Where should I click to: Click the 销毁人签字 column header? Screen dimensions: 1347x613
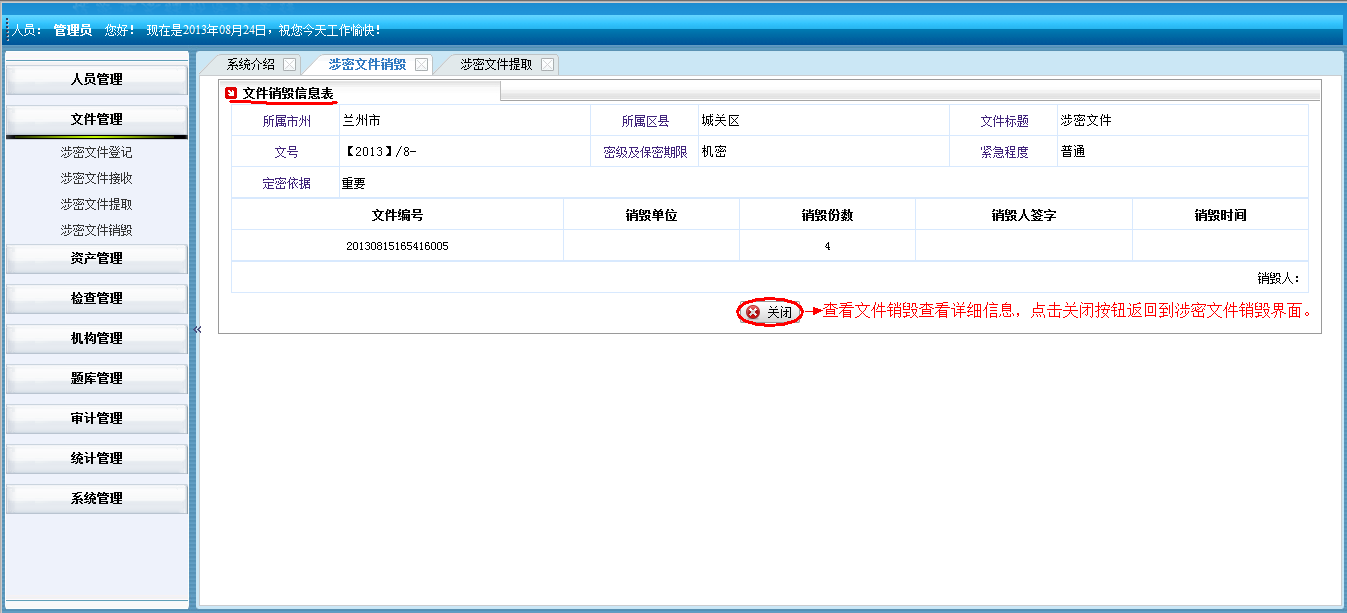pyautogui.click(x=1024, y=215)
